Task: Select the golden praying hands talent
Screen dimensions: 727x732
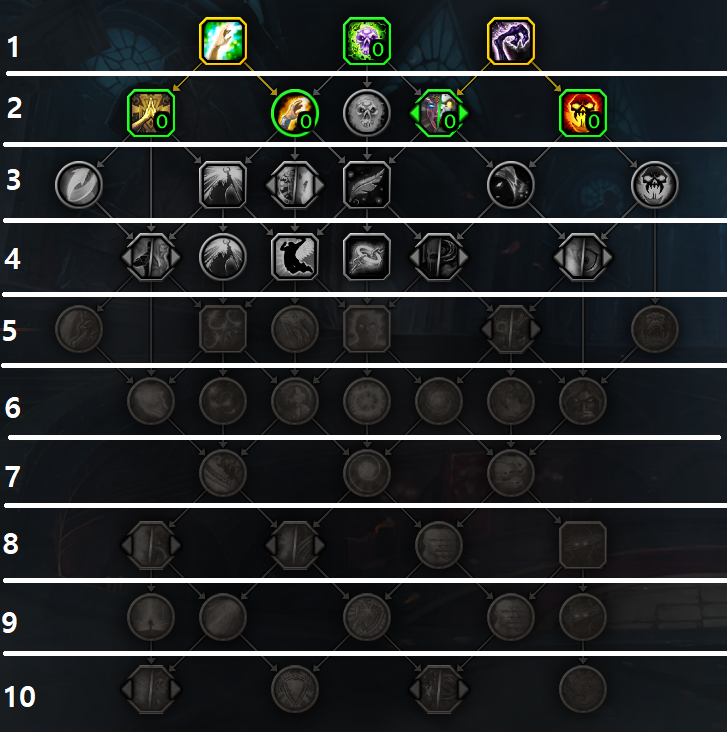Action: click(x=151, y=113)
